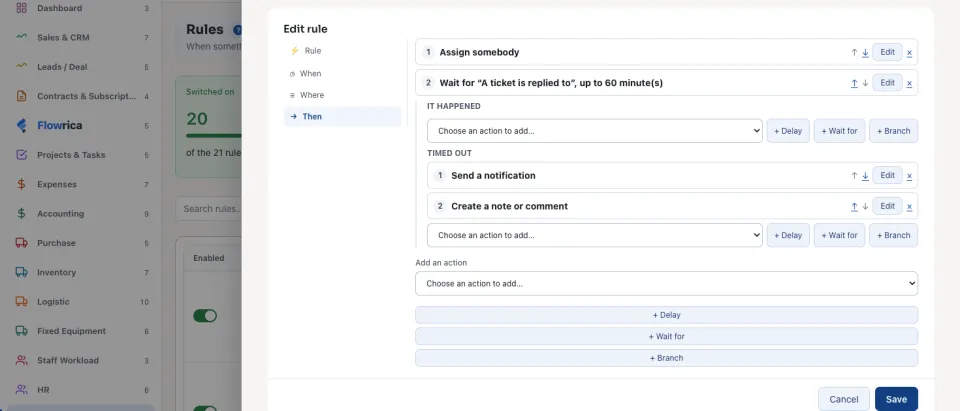Image resolution: width=960 pixels, height=411 pixels.
Task: Remove Create a note or comment action
Action: (909, 206)
